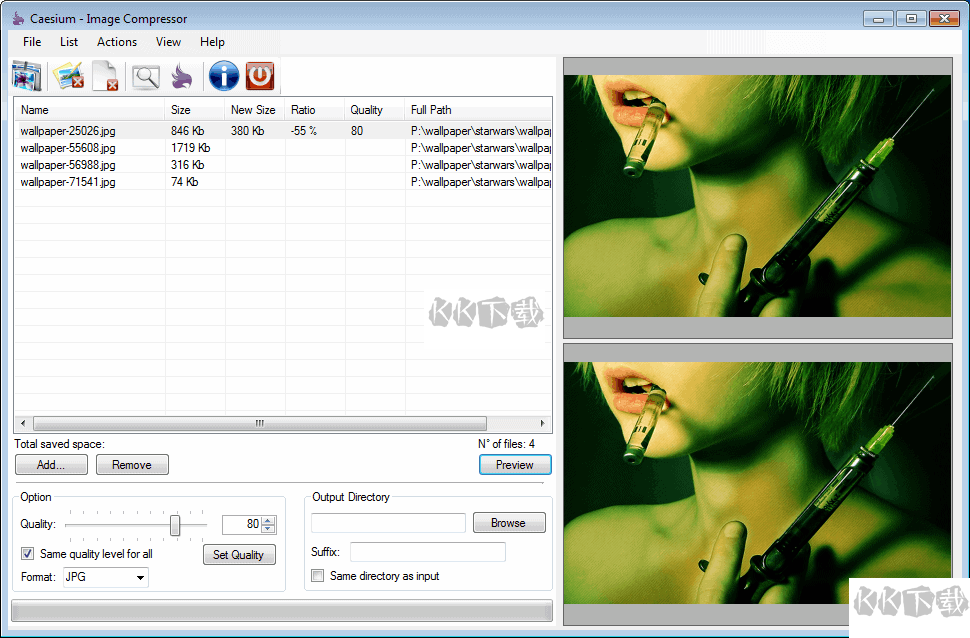Select the Clear List icon
The image size is (970, 638).
point(104,75)
